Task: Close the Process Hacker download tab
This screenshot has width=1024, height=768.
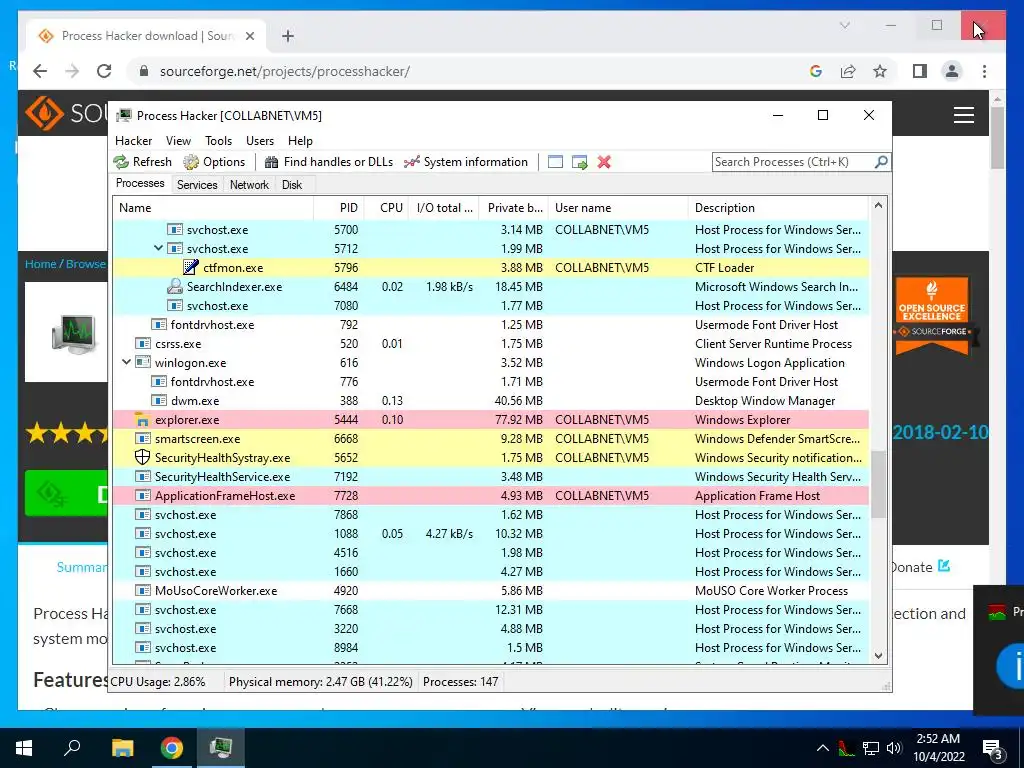Action: point(249,36)
